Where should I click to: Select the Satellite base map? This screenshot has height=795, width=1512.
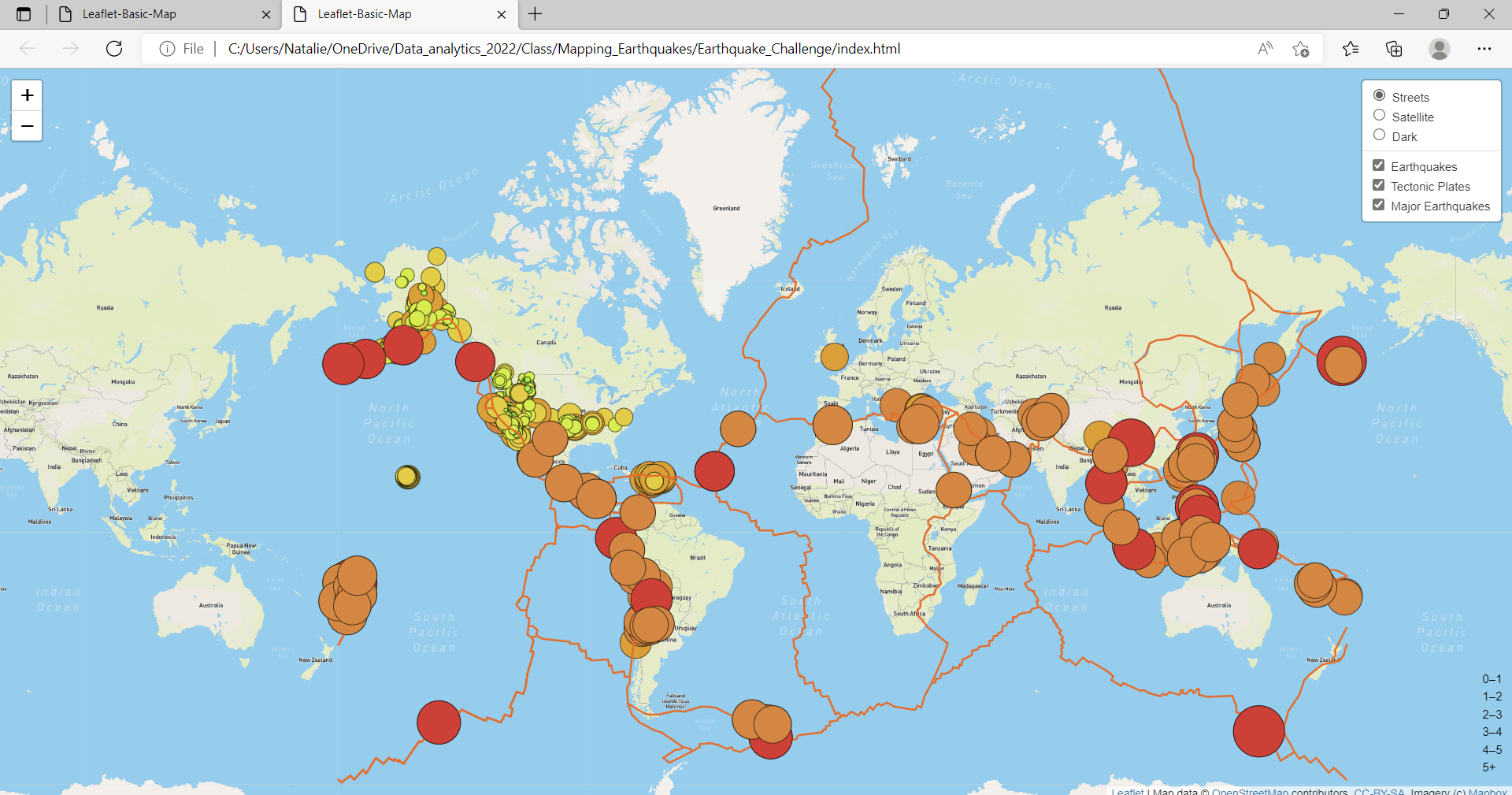1379,115
